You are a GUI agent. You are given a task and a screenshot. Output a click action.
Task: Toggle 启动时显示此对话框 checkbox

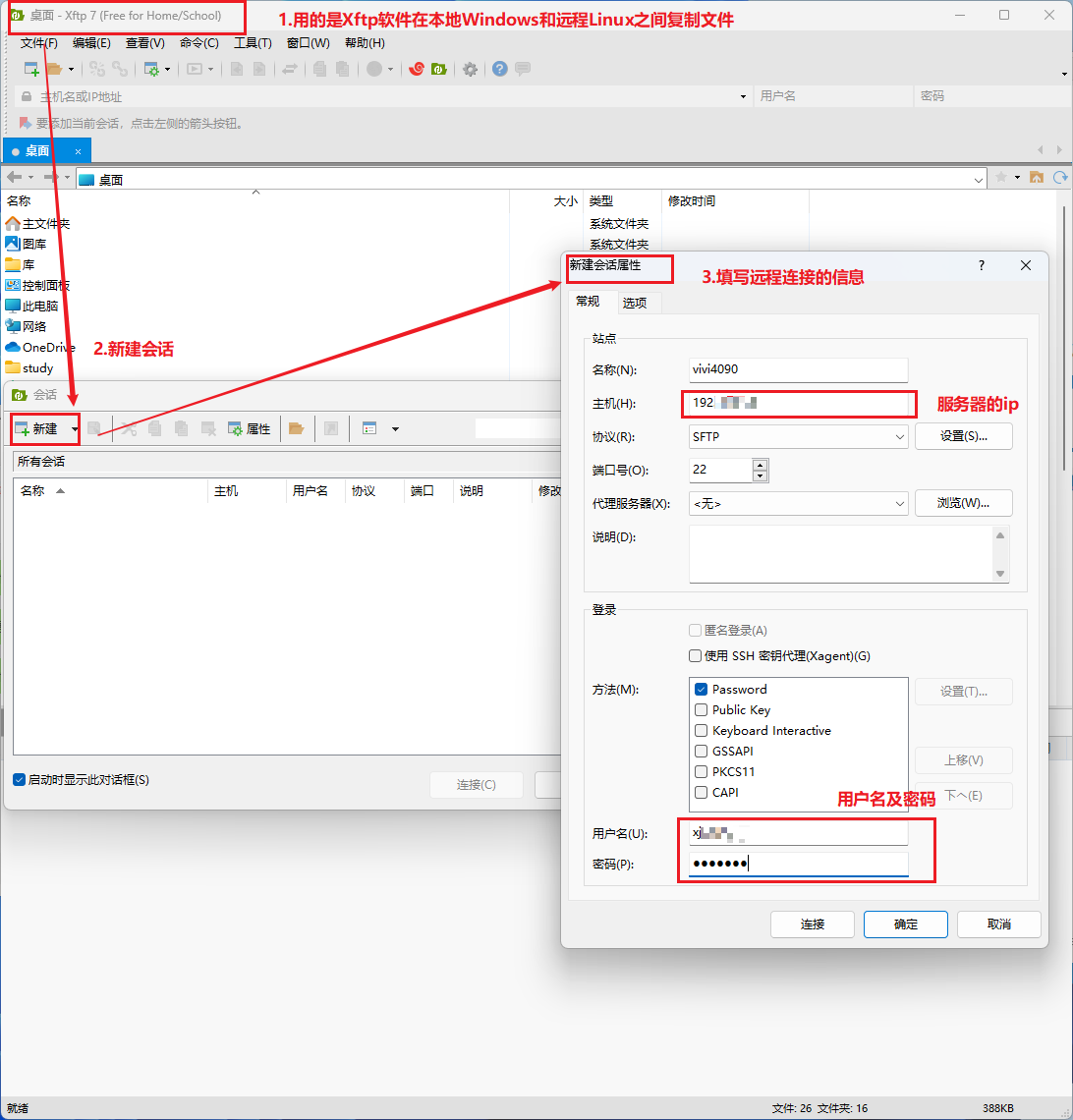tap(20, 780)
